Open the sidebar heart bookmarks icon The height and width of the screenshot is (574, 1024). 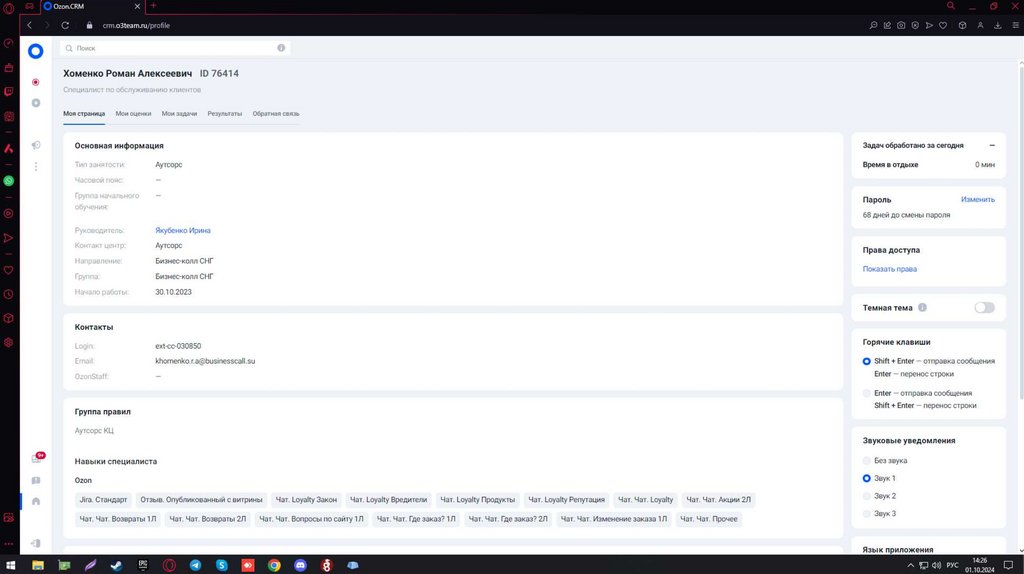[x=8, y=270]
